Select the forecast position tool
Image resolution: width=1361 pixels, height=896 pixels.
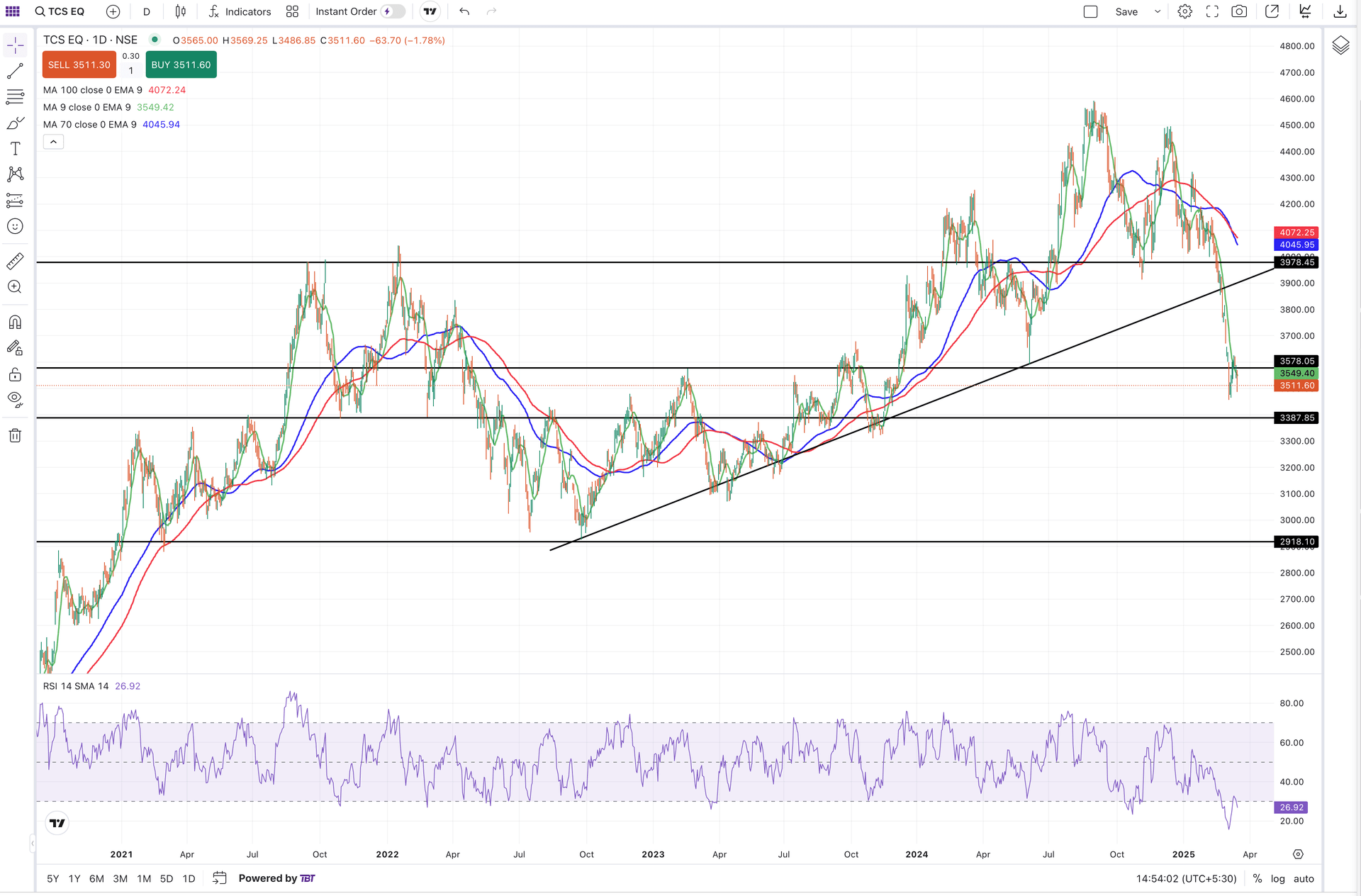(x=15, y=200)
